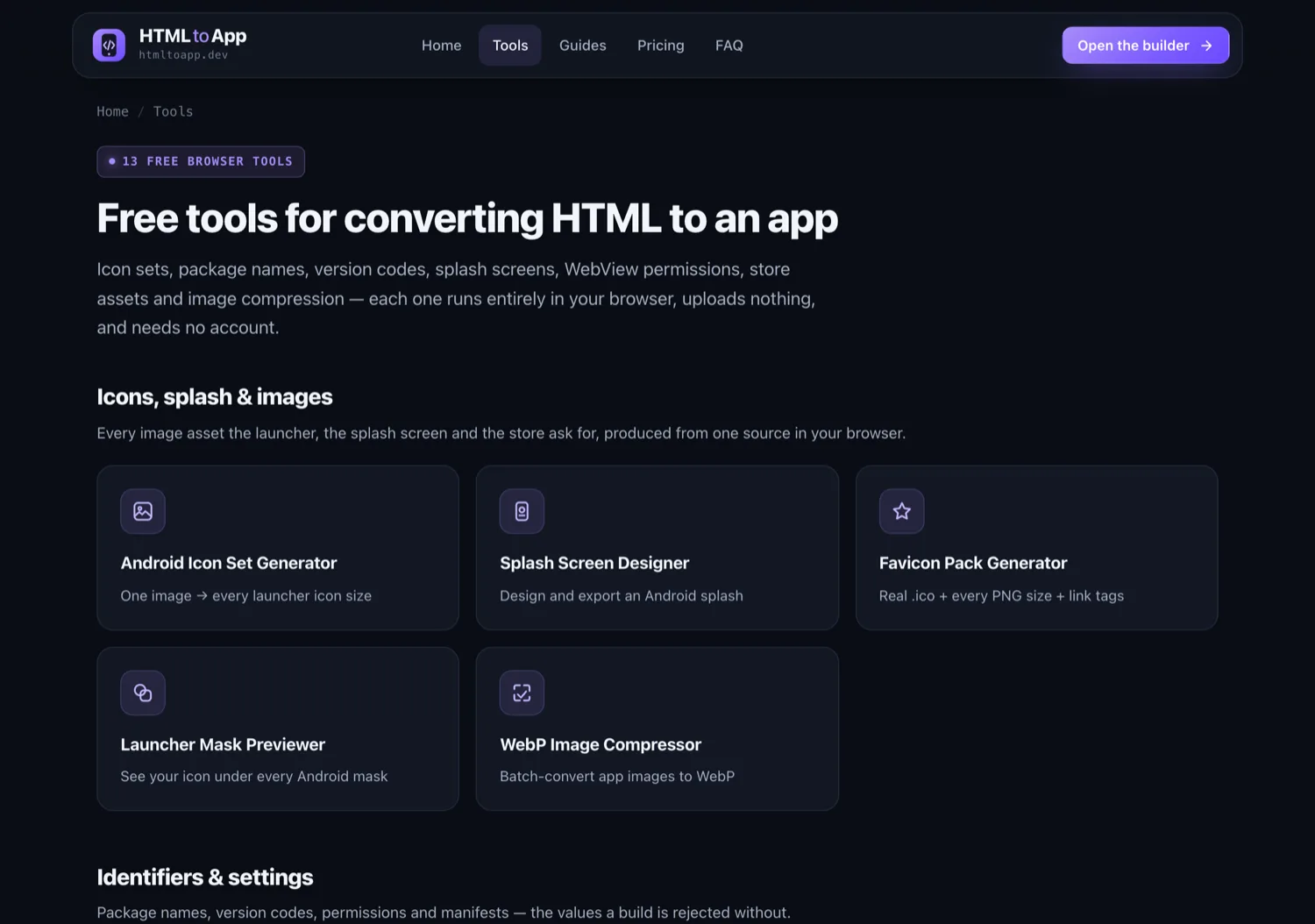
Task: Open the Favicon Pack Generator title
Action: pos(973,563)
